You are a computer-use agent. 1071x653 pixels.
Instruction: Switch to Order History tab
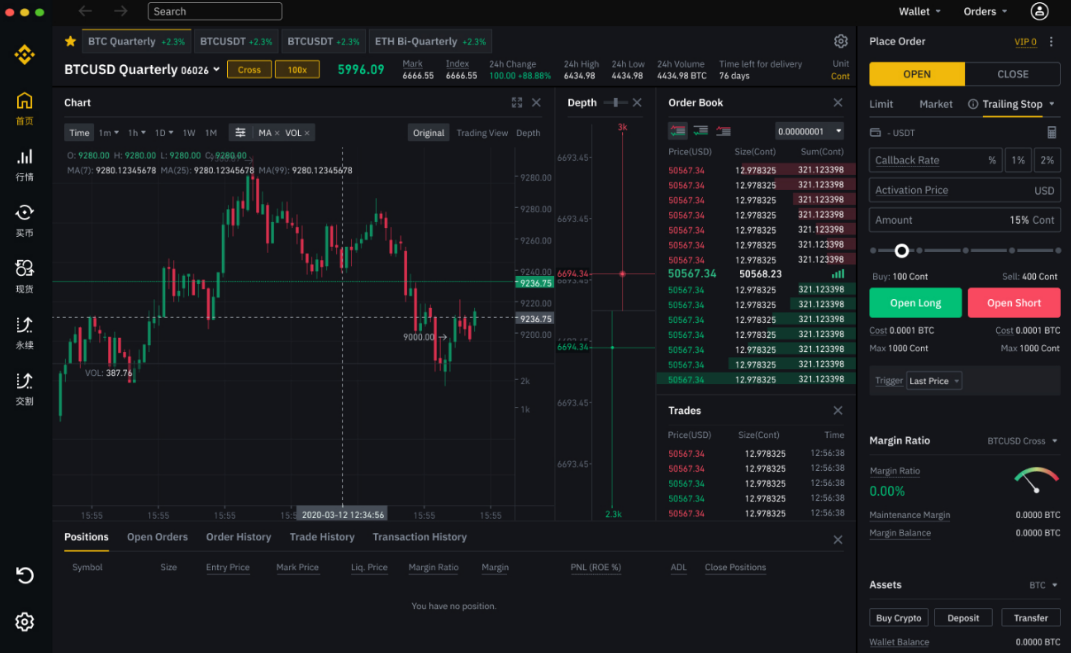tap(238, 537)
